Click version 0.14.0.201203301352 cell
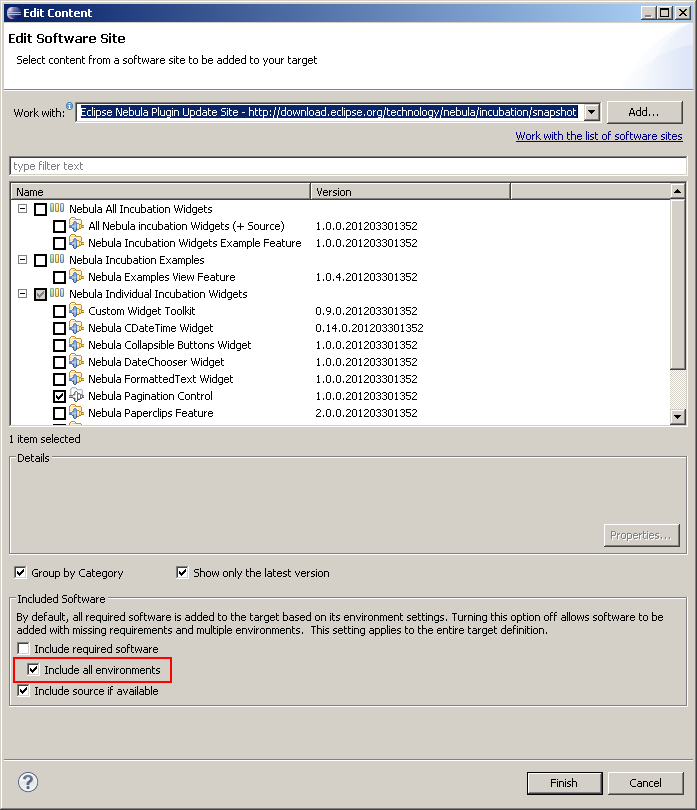Screen dimensions: 697x810 pos(369,328)
